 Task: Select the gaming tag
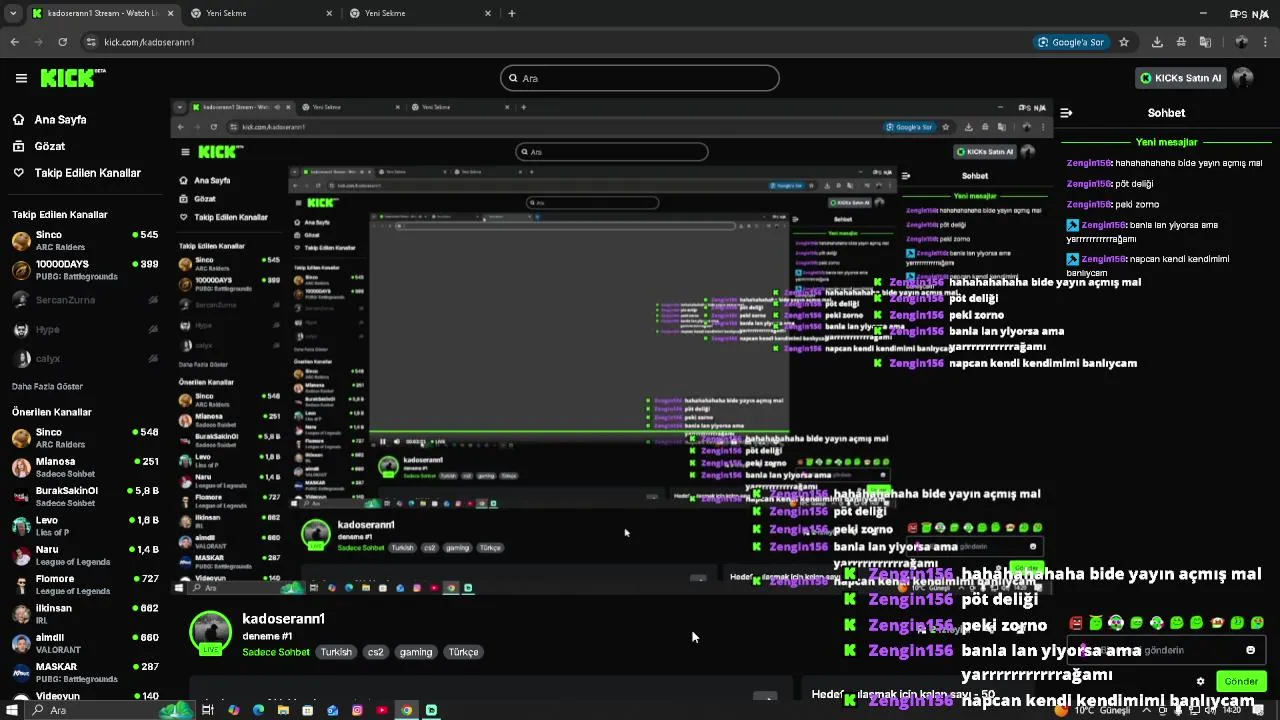tap(416, 652)
